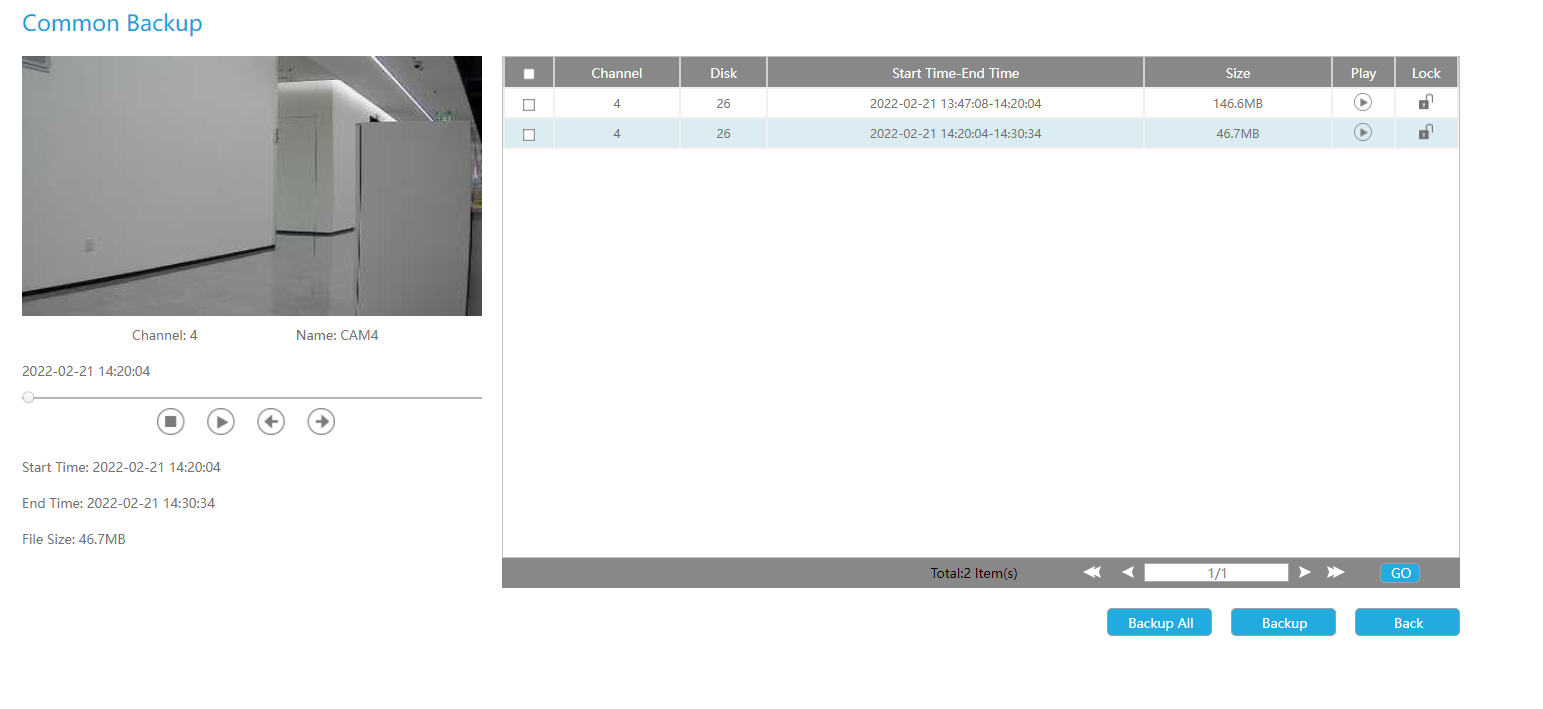Click the page number input field
This screenshot has width=1543, height=709.
tap(1216, 573)
